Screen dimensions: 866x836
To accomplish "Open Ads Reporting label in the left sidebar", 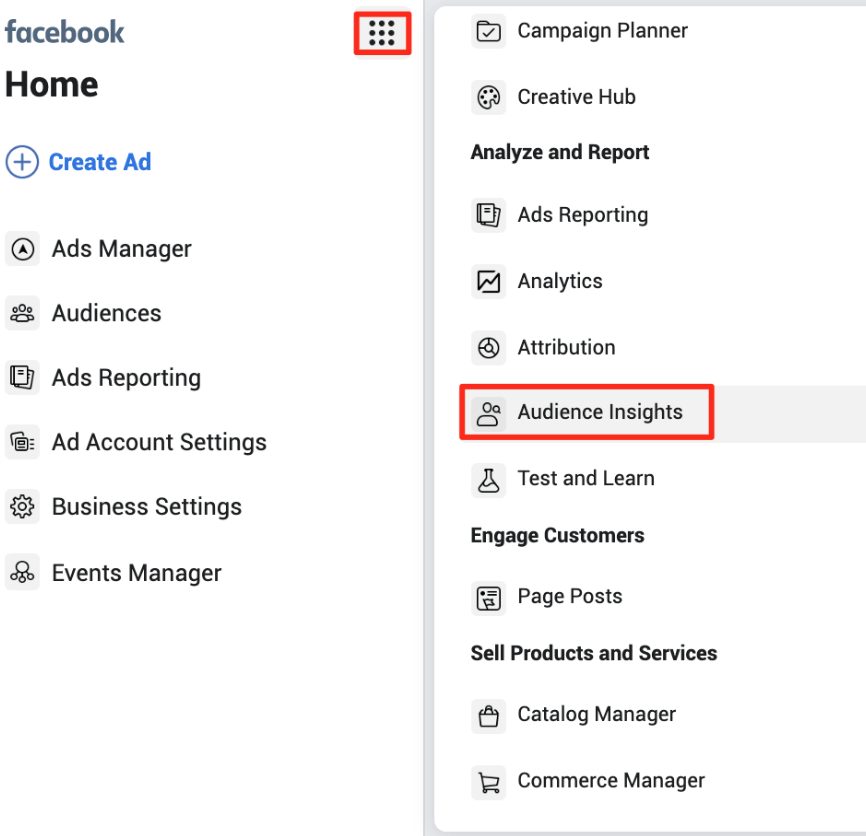I will coord(126,378).
